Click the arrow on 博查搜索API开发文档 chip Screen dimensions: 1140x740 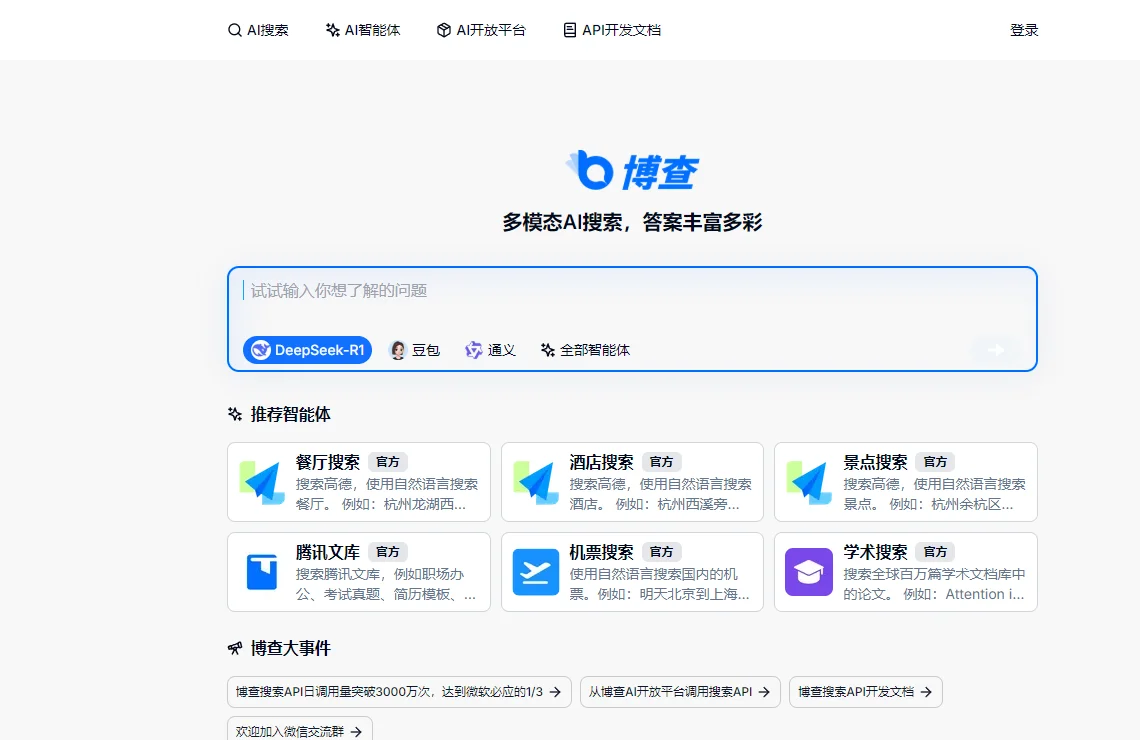point(926,692)
